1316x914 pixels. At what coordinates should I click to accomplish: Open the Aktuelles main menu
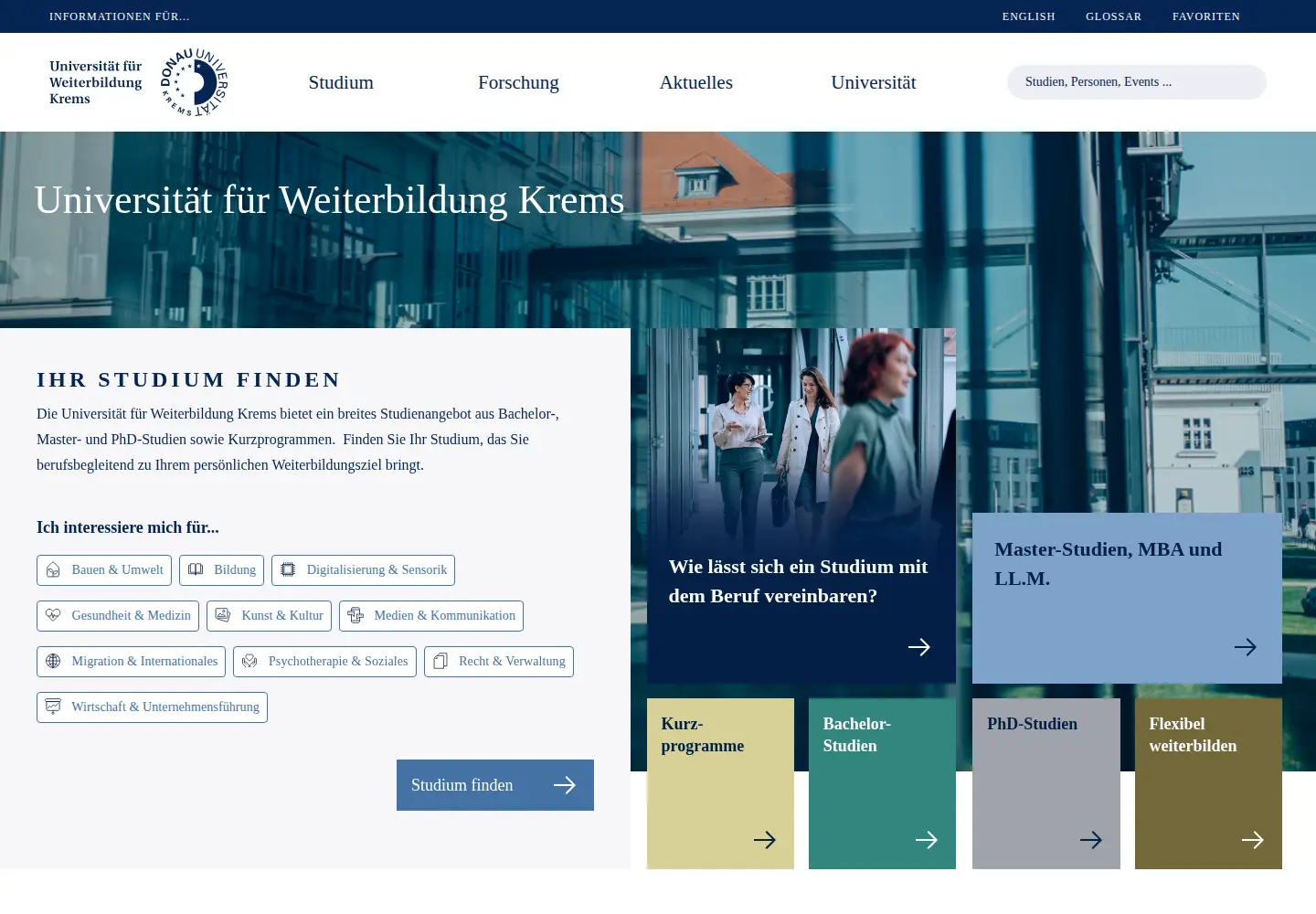pyautogui.click(x=696, y=82)
